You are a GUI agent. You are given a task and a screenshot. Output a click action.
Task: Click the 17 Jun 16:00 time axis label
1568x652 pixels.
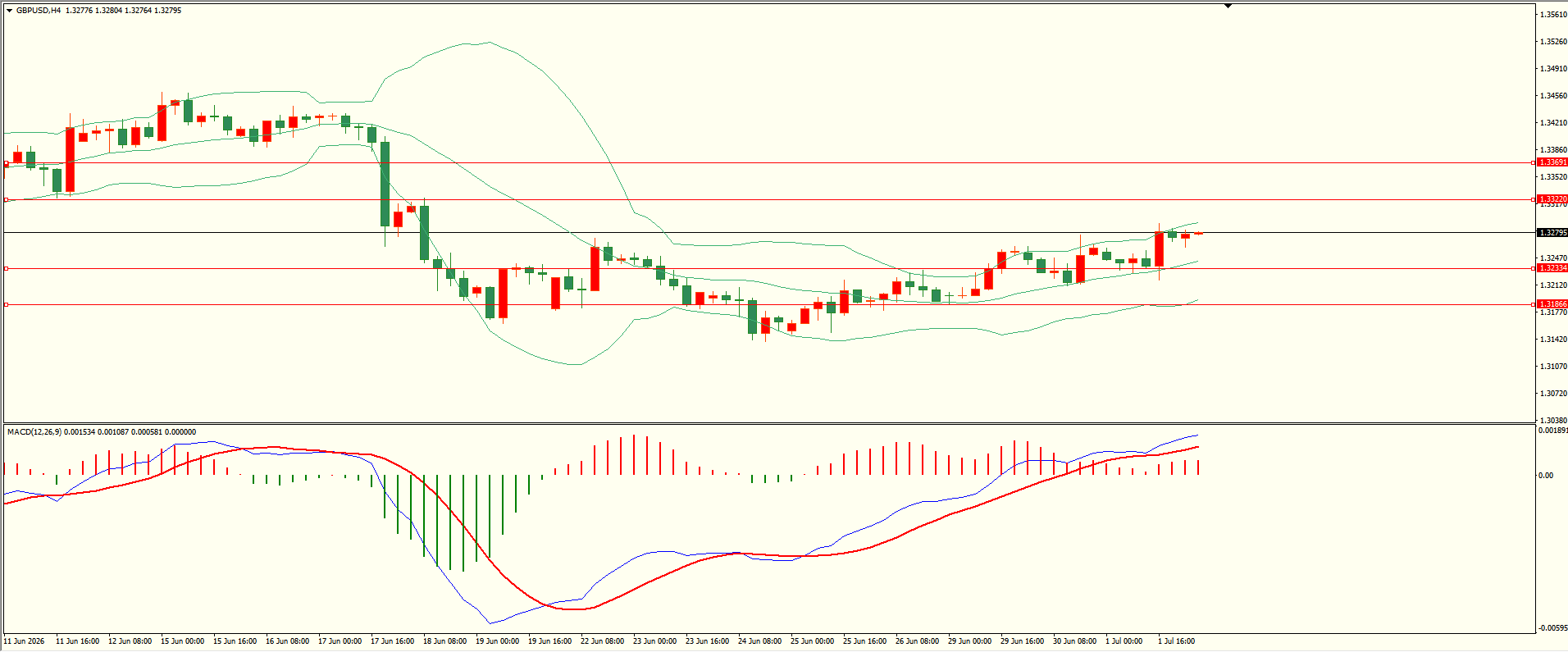(393, 641)
